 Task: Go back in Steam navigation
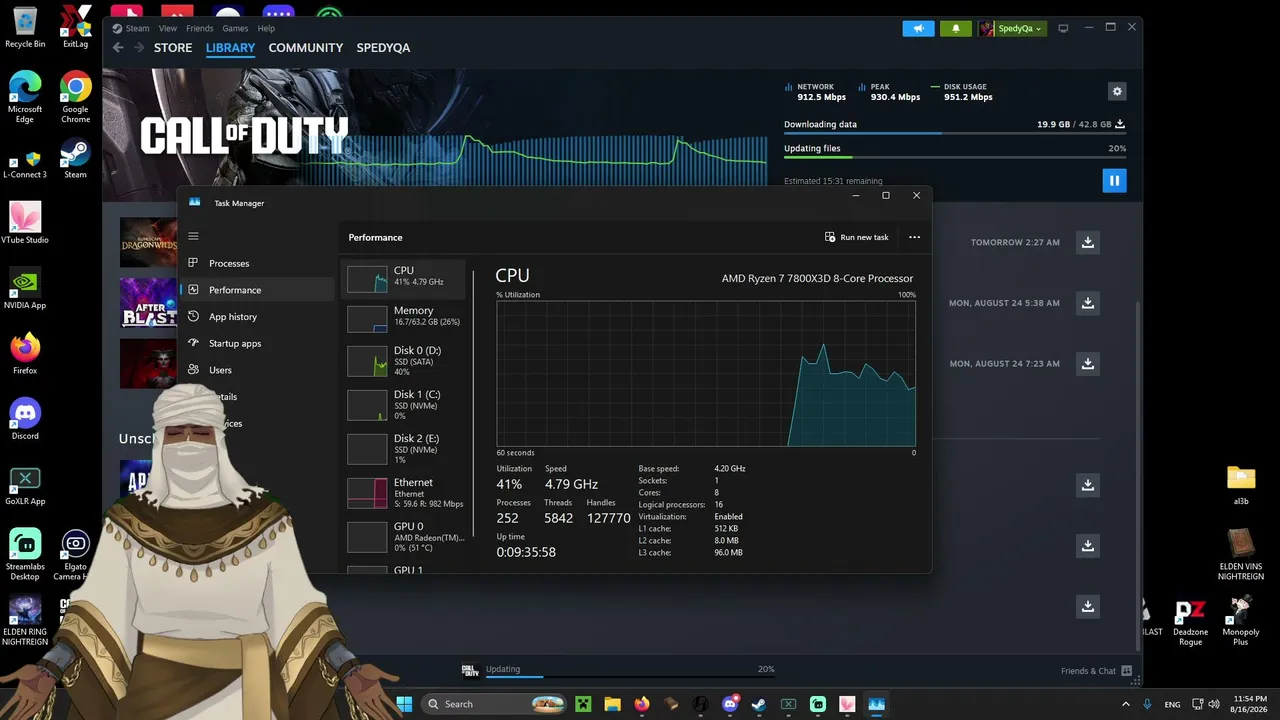pos(118,47)
